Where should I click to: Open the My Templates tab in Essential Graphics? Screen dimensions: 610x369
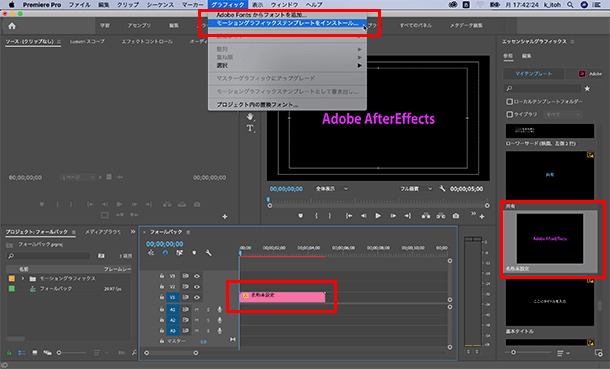[533, 73]
